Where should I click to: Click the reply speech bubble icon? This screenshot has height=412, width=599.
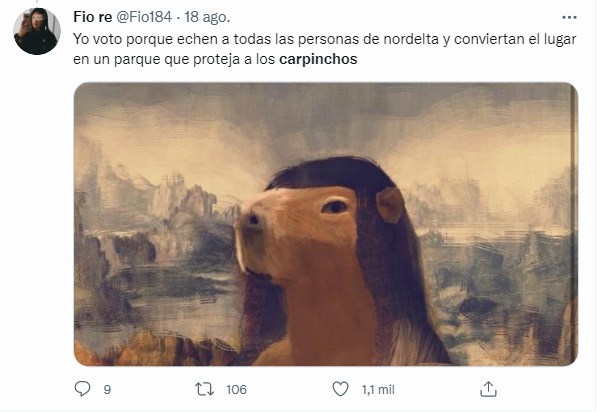(82, 389)
